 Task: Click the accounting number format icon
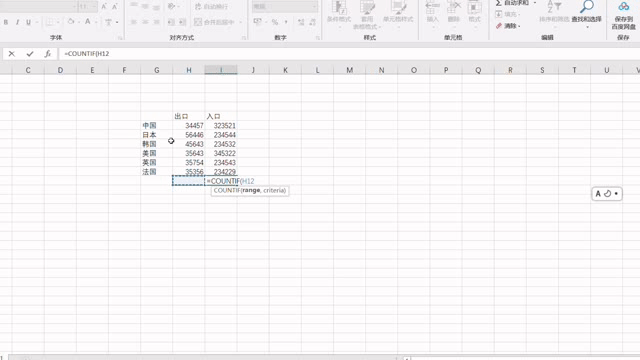(258, 22)
